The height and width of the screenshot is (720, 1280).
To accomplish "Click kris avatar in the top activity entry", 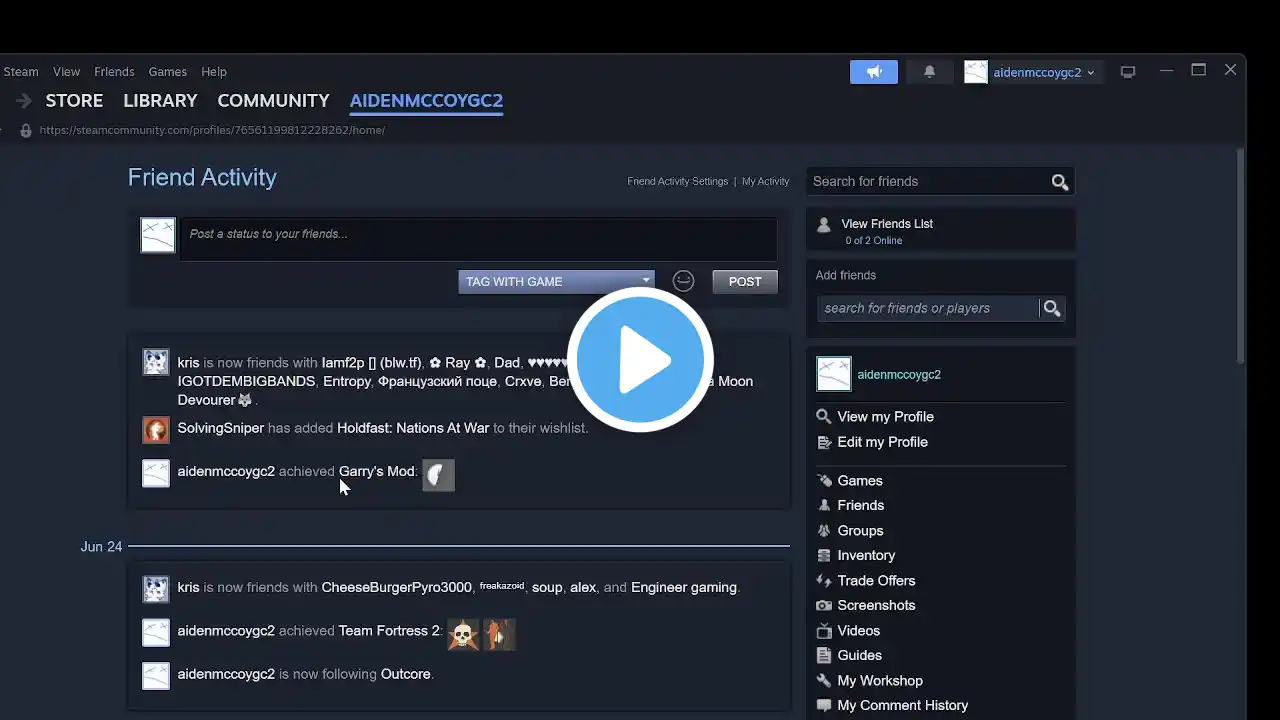I will [156, 362].
